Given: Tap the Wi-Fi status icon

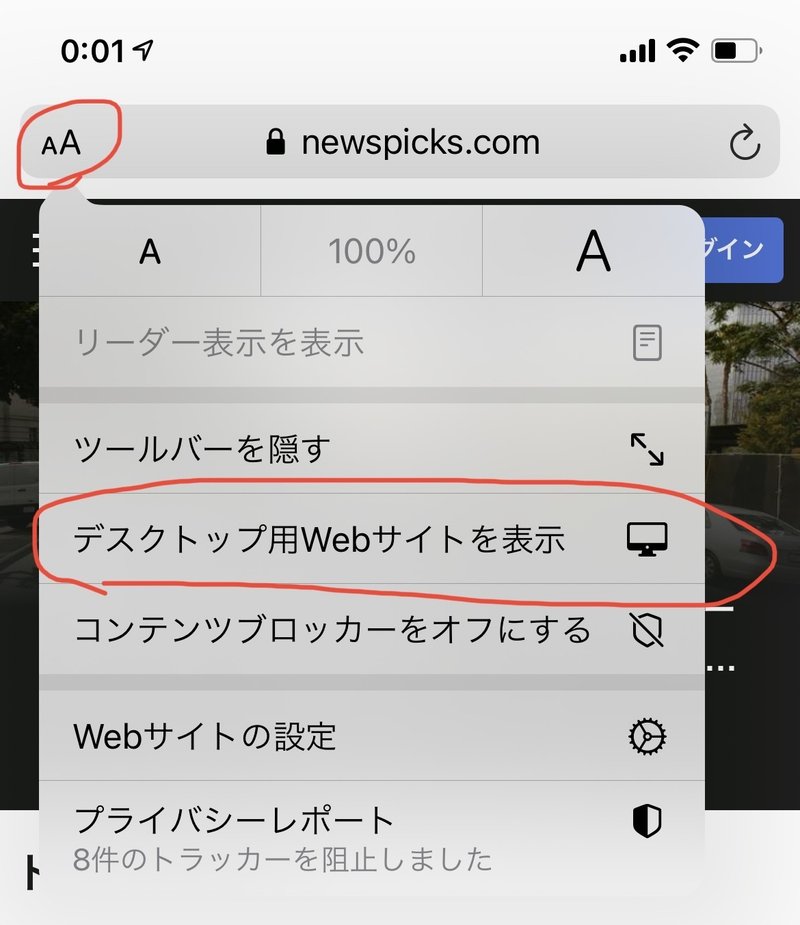Looking at the screenshot, I should (x=683, y=51).
